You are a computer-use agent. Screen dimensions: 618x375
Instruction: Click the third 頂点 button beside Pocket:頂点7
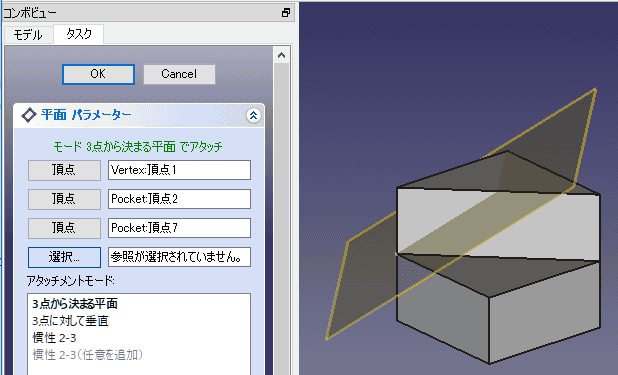point(64,228)
